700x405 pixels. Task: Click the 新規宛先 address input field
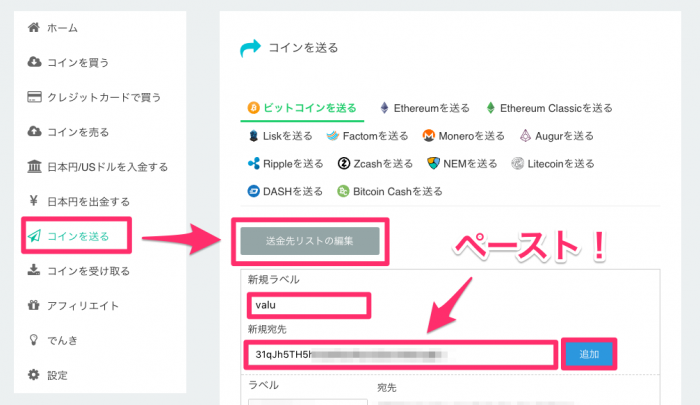click(401, 355)
